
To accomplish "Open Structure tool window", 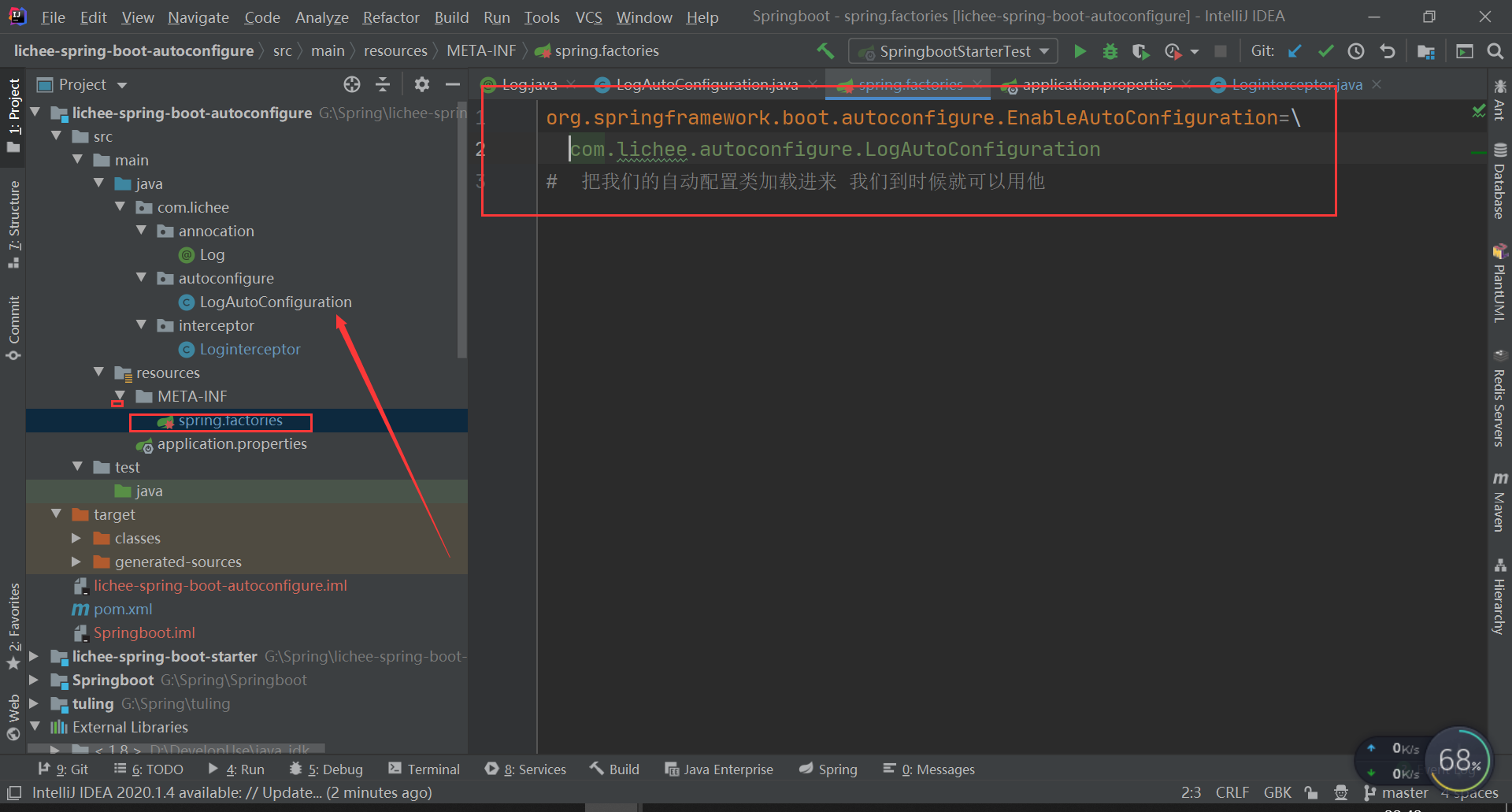I will (13, 224).
